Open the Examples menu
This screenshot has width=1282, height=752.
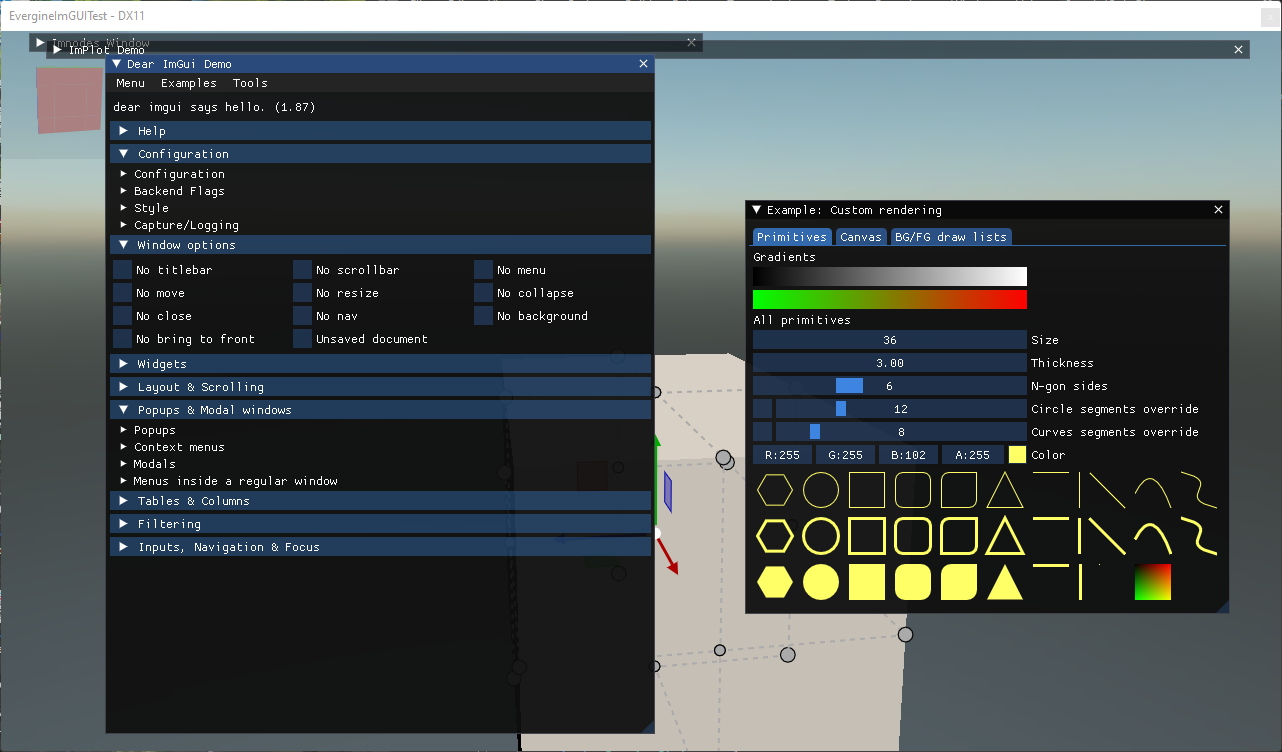click(x=188, y=83)
